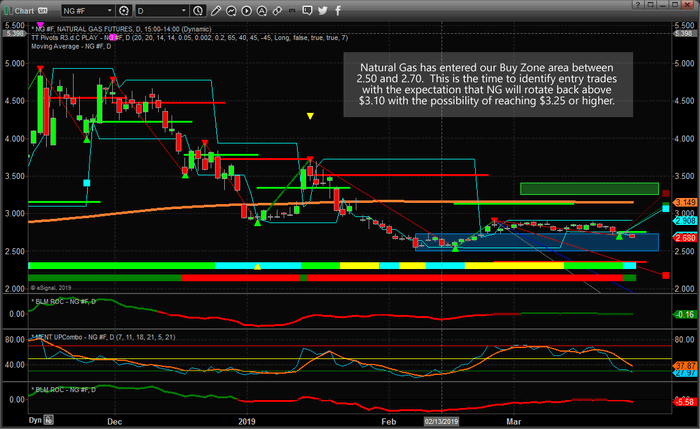The image size is (700, 429).
Task: Click the 02/13/2019 date marker on the time axis
Action: (x=443, y=423)
